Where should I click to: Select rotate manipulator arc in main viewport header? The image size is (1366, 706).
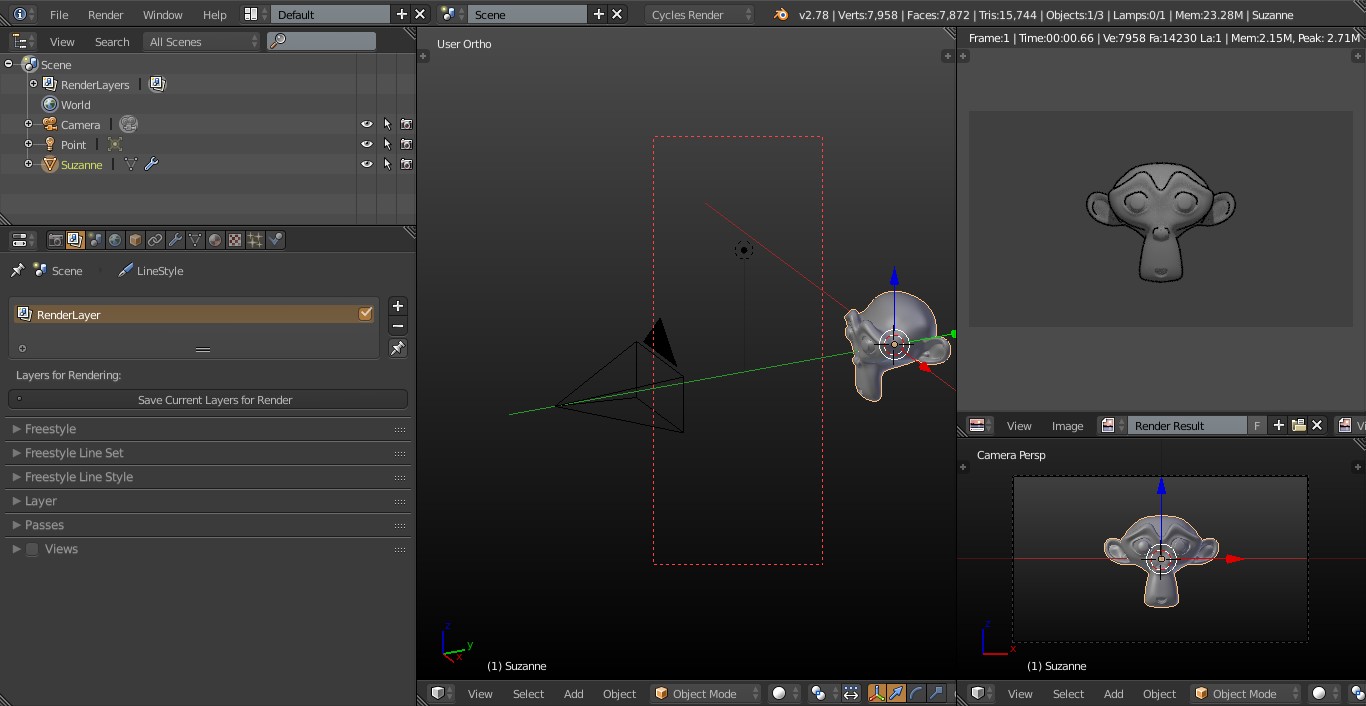[916, 693]
